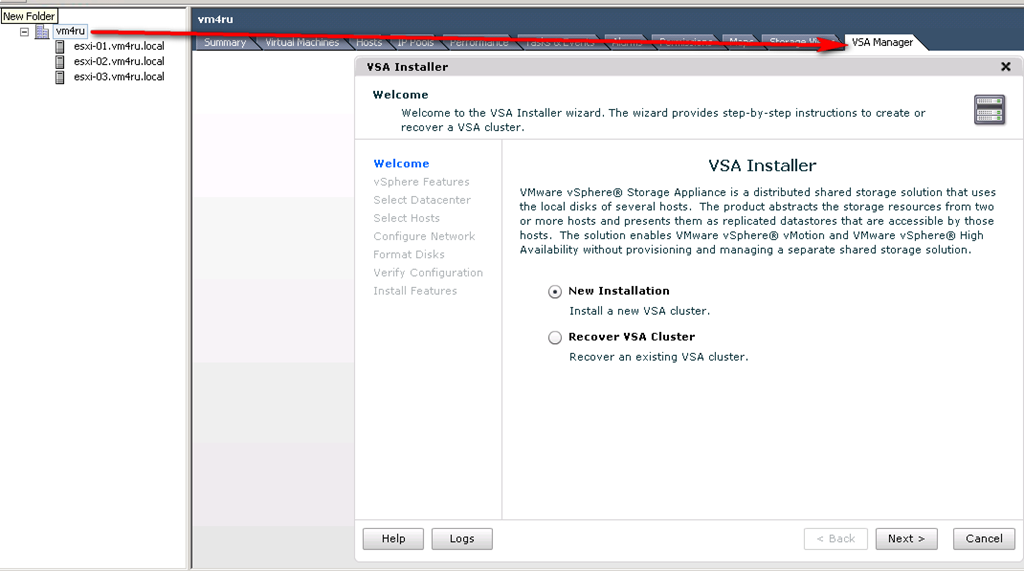Viewport: 1024px width, 571px height.
Task: Click the Verify Configuration wizard step
Action: [428, 272]
